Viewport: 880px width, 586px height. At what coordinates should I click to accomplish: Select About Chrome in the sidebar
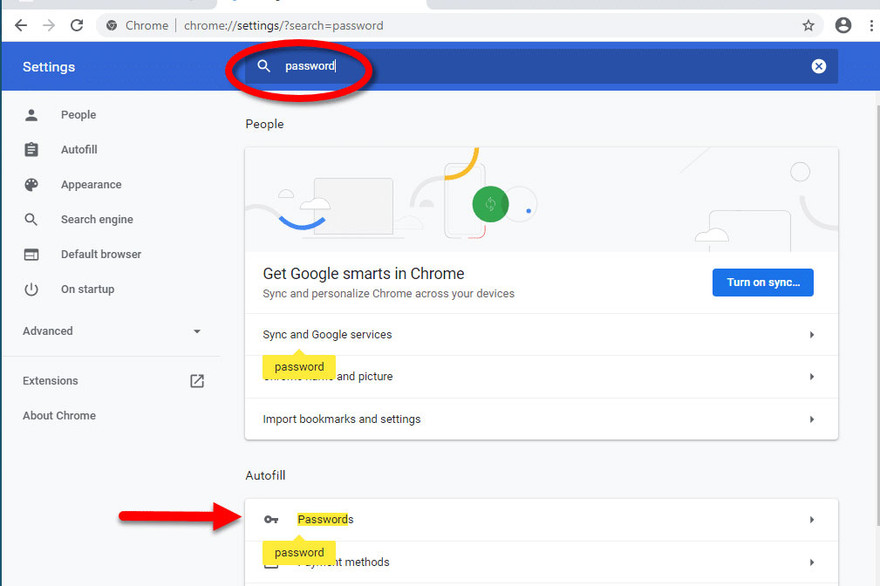[x=59, y=415]
